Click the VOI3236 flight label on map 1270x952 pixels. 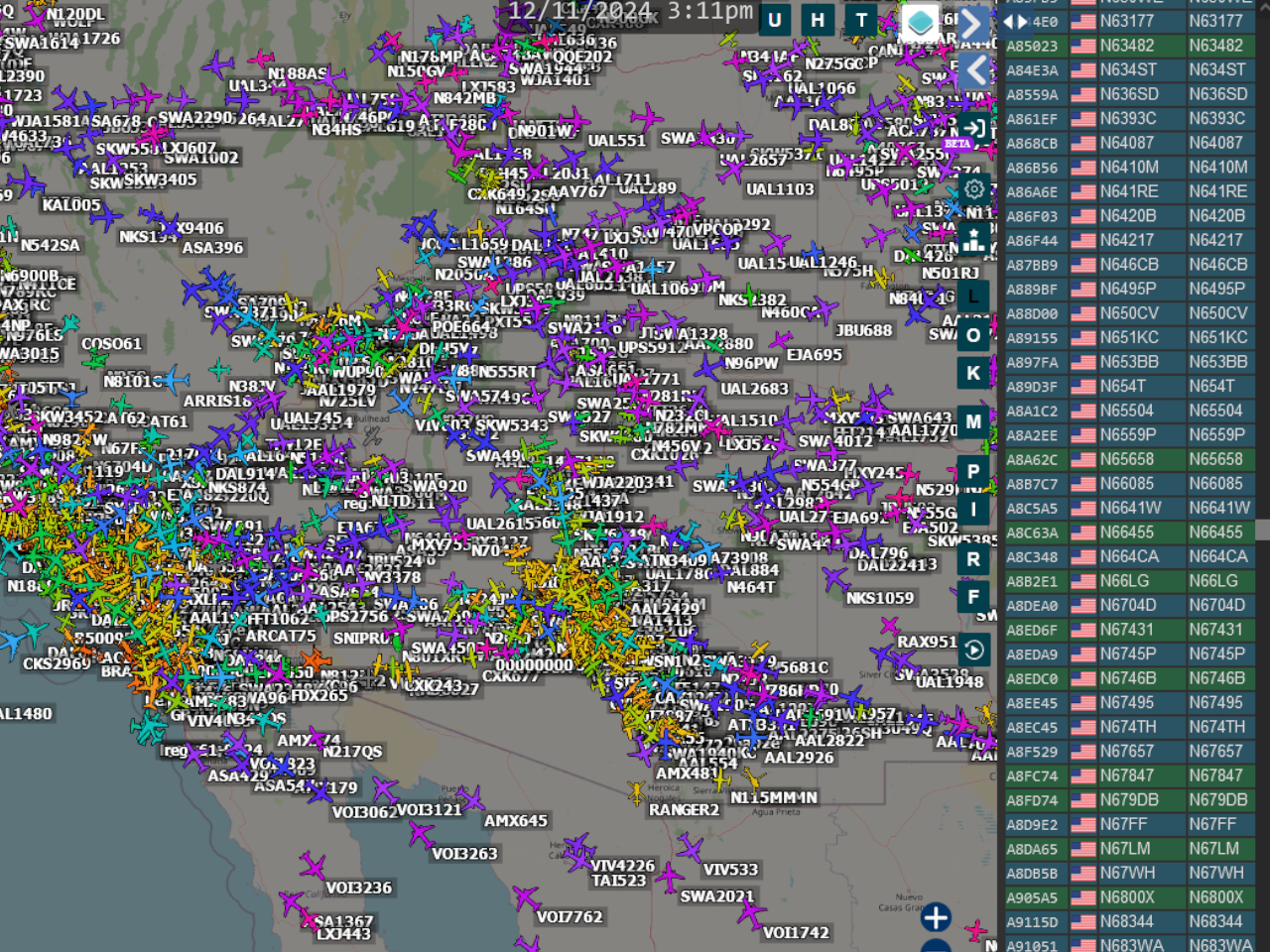359,888
